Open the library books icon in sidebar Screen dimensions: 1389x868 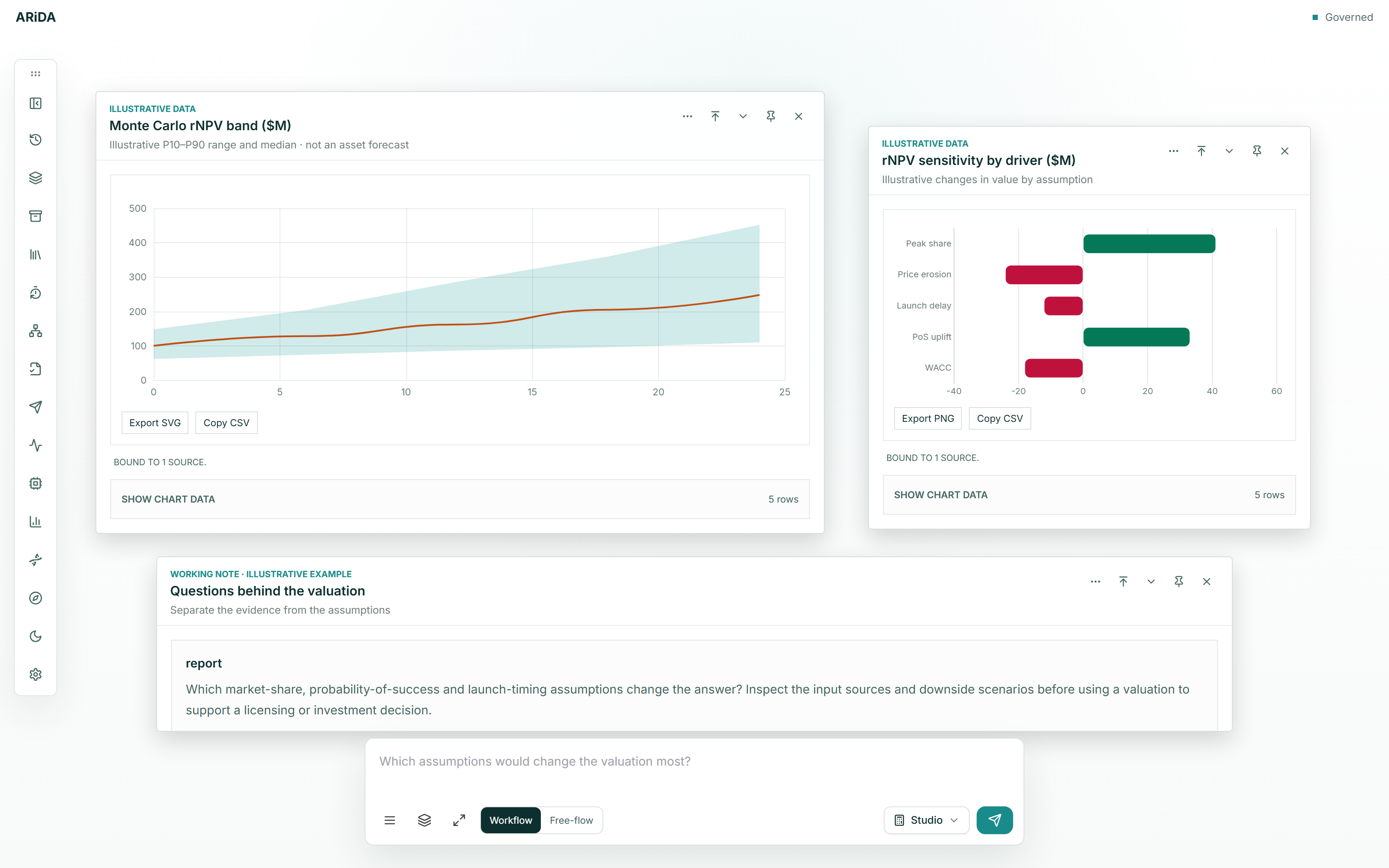pyautogui.click(x=36, y=254)
